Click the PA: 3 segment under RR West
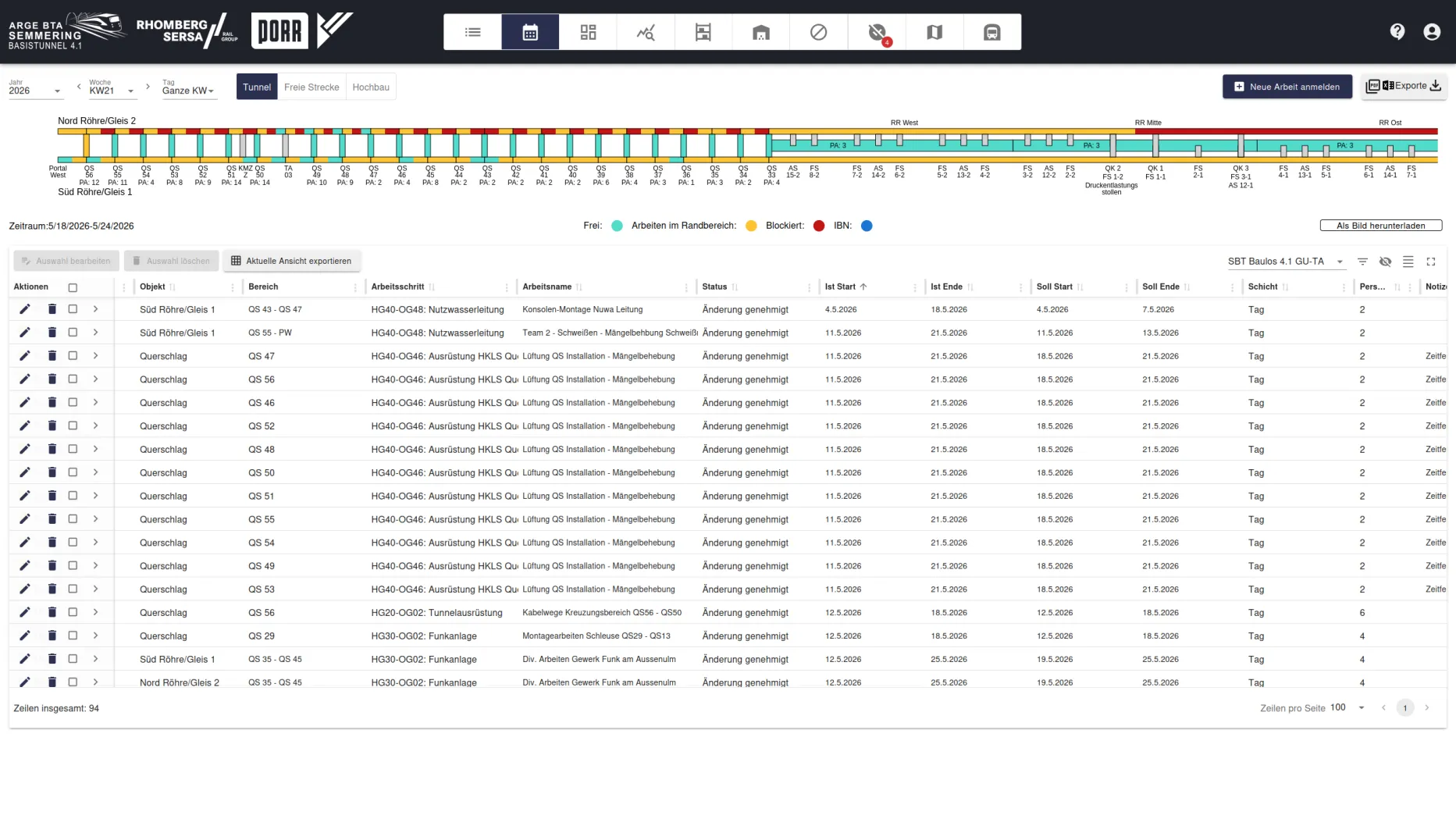 click(838, 145)
